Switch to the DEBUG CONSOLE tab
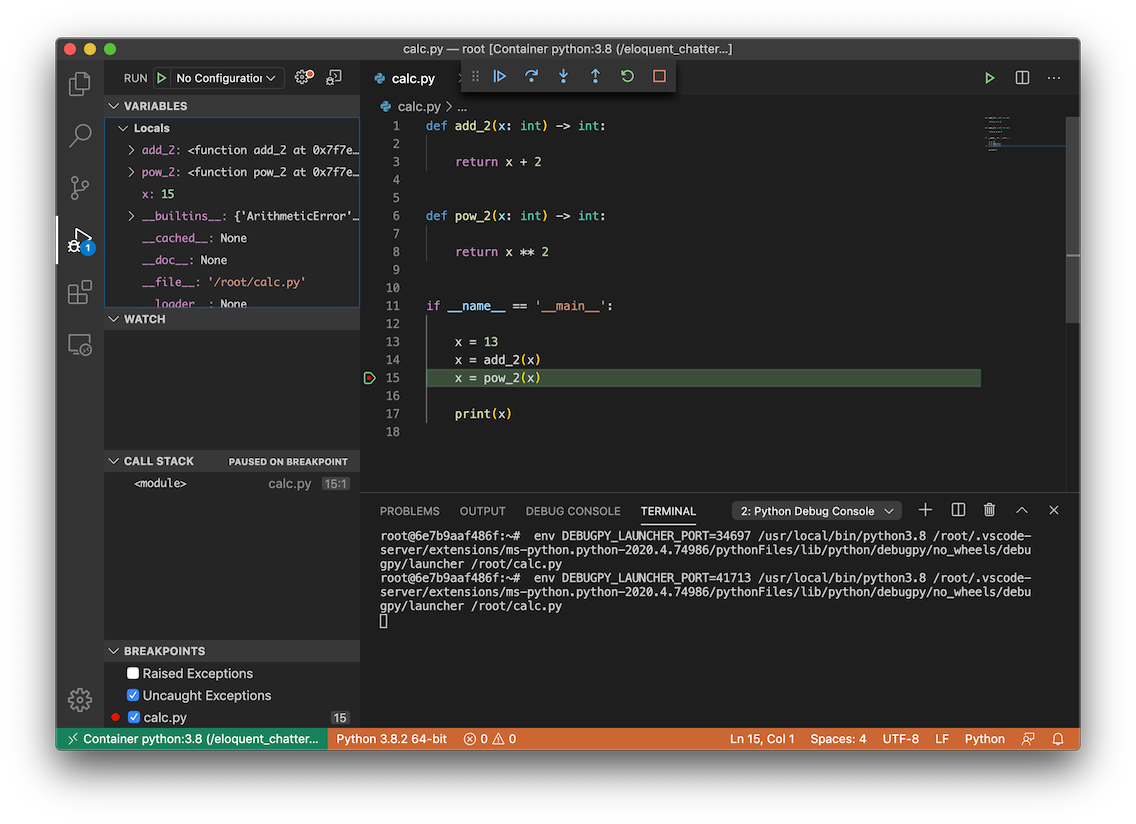Viewport: 1136px width, 824px height. click(x=572, y=511)
